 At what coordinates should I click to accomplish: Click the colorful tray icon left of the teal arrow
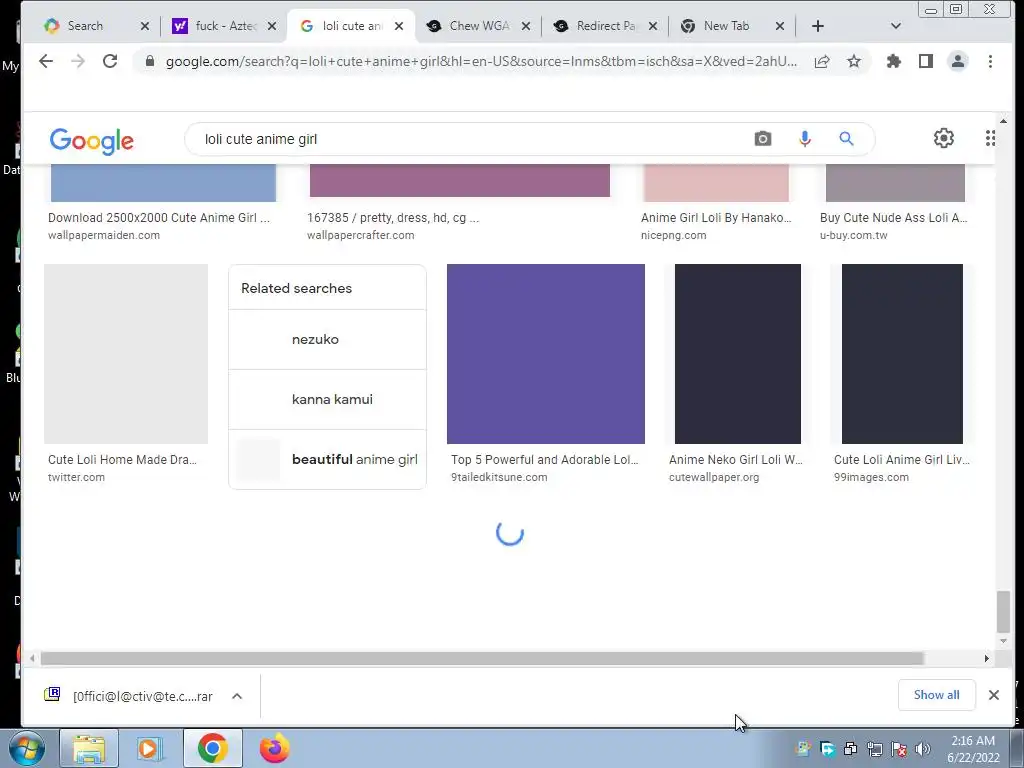coord(803,749)
